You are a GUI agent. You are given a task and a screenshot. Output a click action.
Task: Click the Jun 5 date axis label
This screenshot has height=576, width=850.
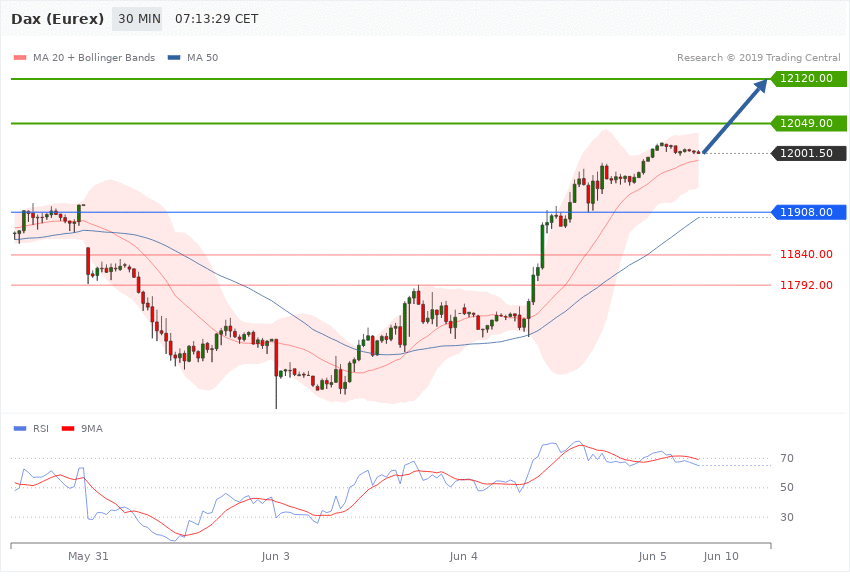click(x=652, y=556)
